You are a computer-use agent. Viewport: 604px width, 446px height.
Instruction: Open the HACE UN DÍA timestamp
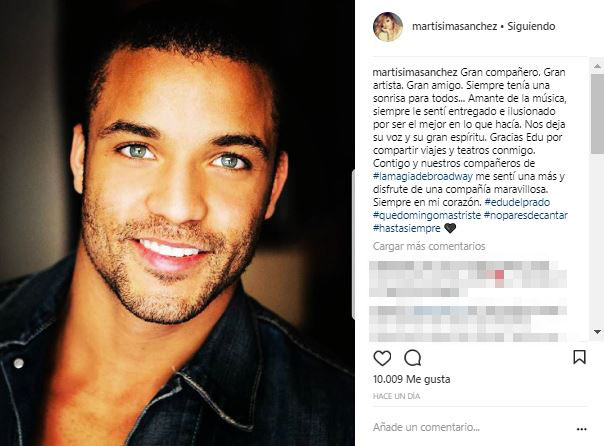pyautogui.click(x=396, y=396)
